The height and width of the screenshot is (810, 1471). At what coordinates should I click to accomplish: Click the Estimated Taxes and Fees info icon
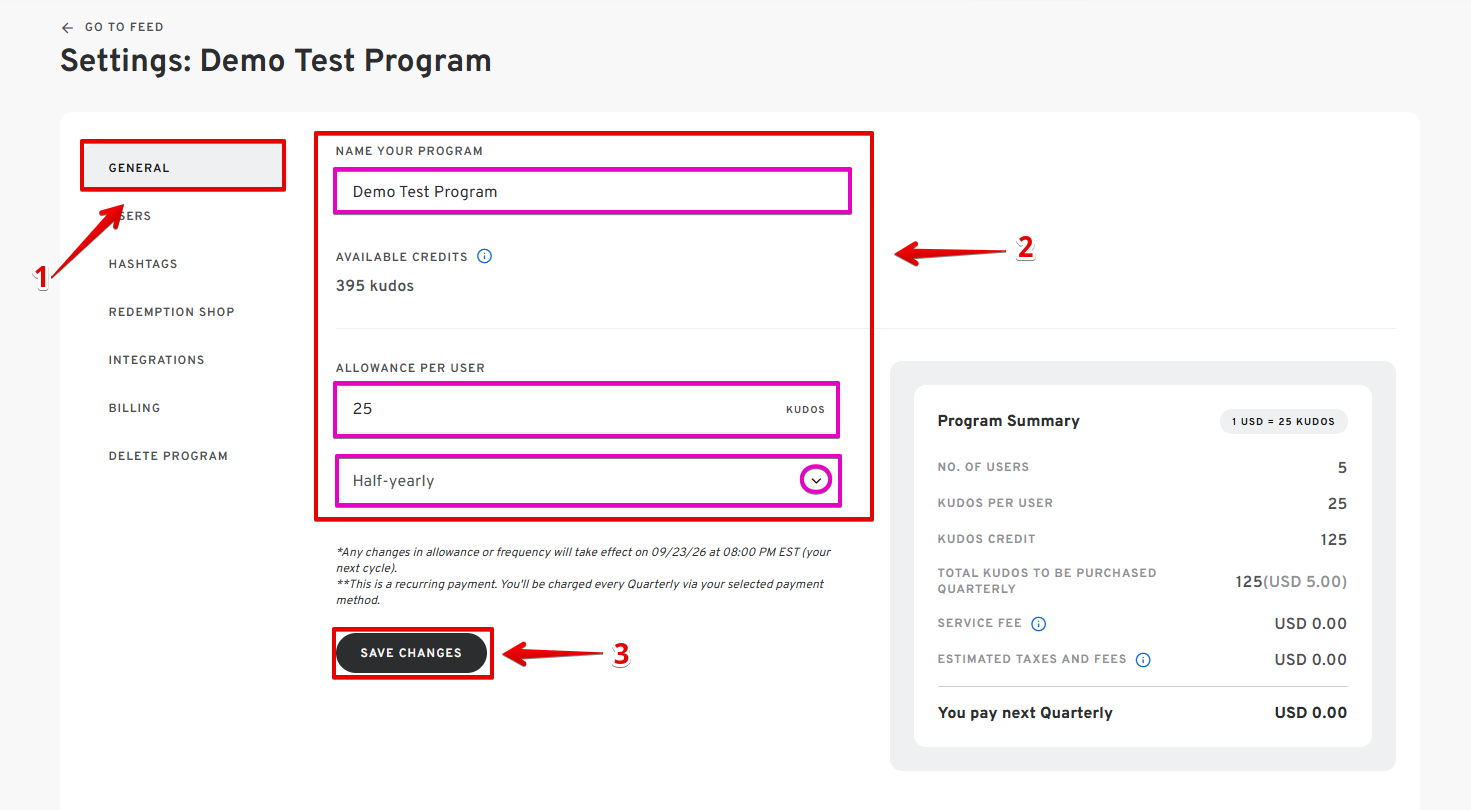coord(1143,660)
